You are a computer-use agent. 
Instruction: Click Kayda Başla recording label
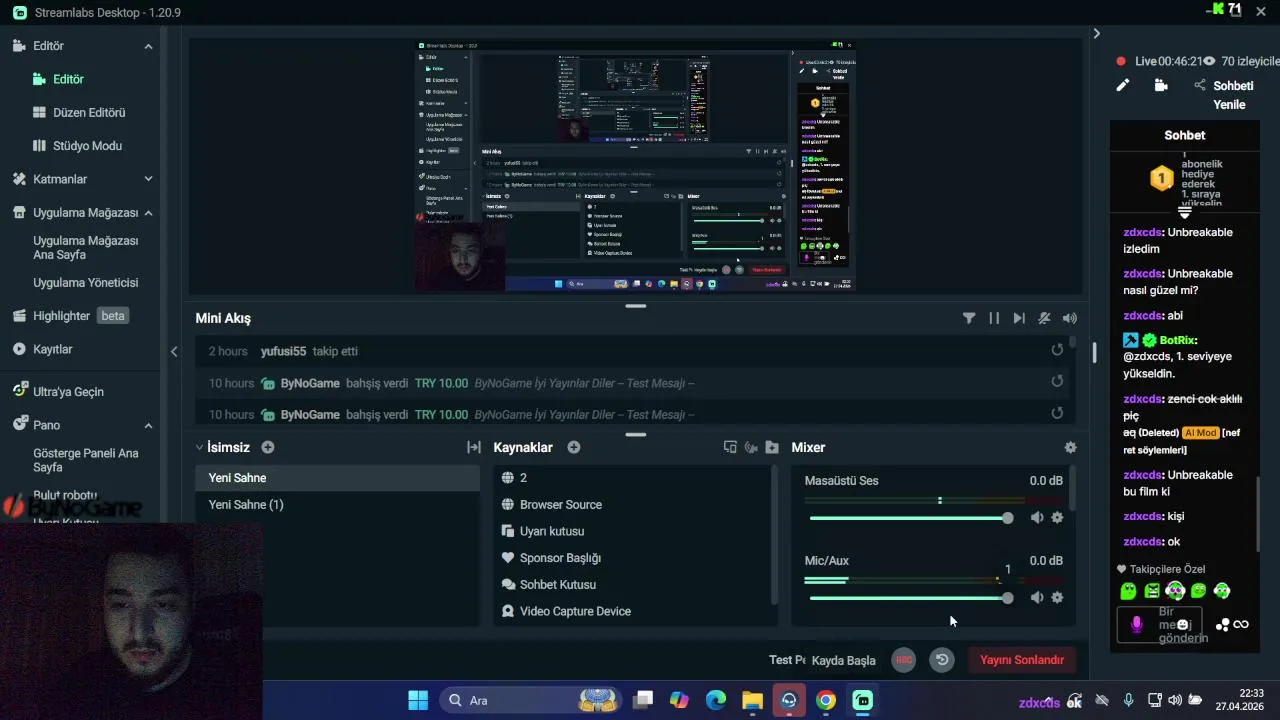(843, 660)
